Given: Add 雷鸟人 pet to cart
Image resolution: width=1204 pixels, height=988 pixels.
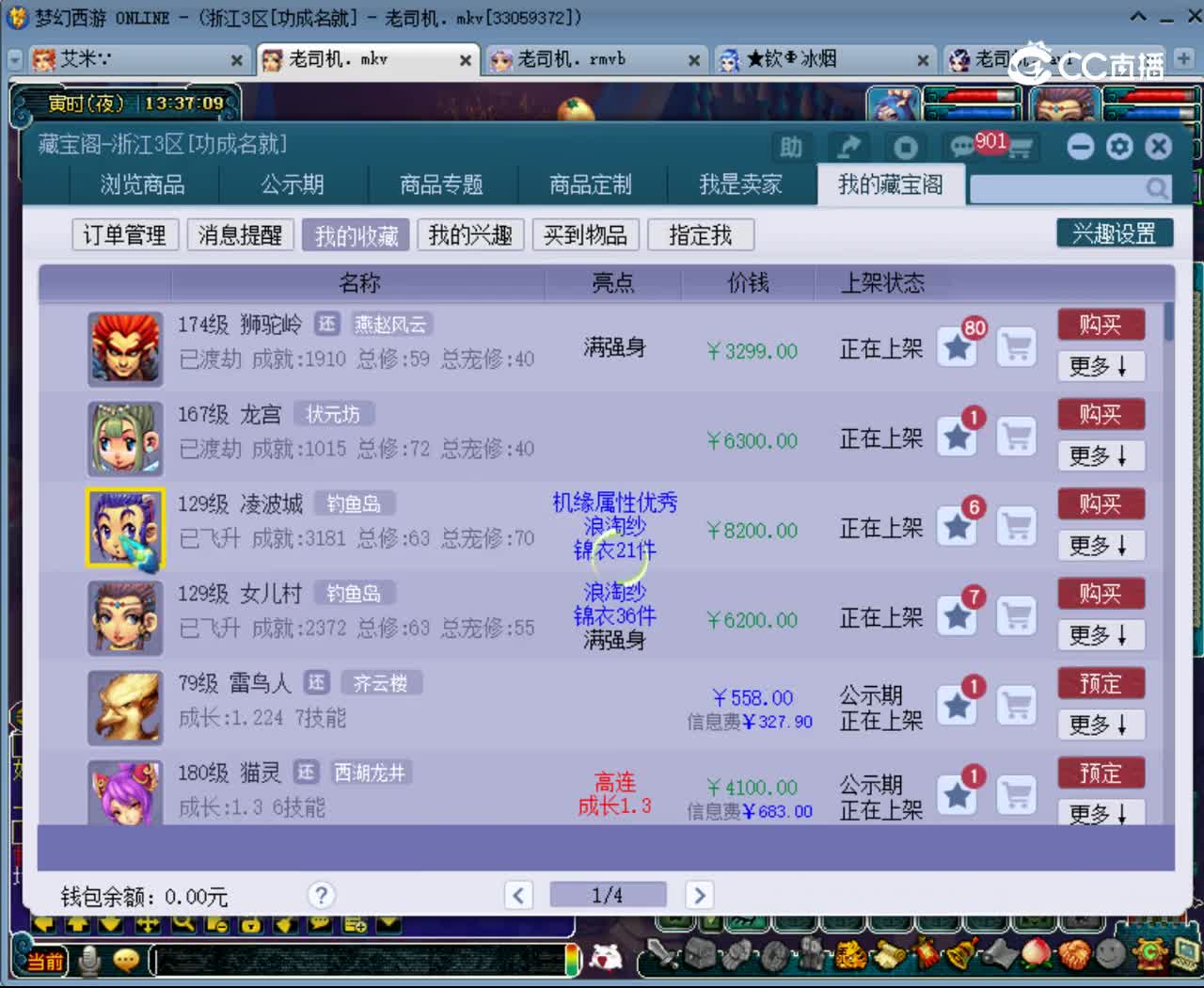Looking at the screenshot, I should point(1017,706).
